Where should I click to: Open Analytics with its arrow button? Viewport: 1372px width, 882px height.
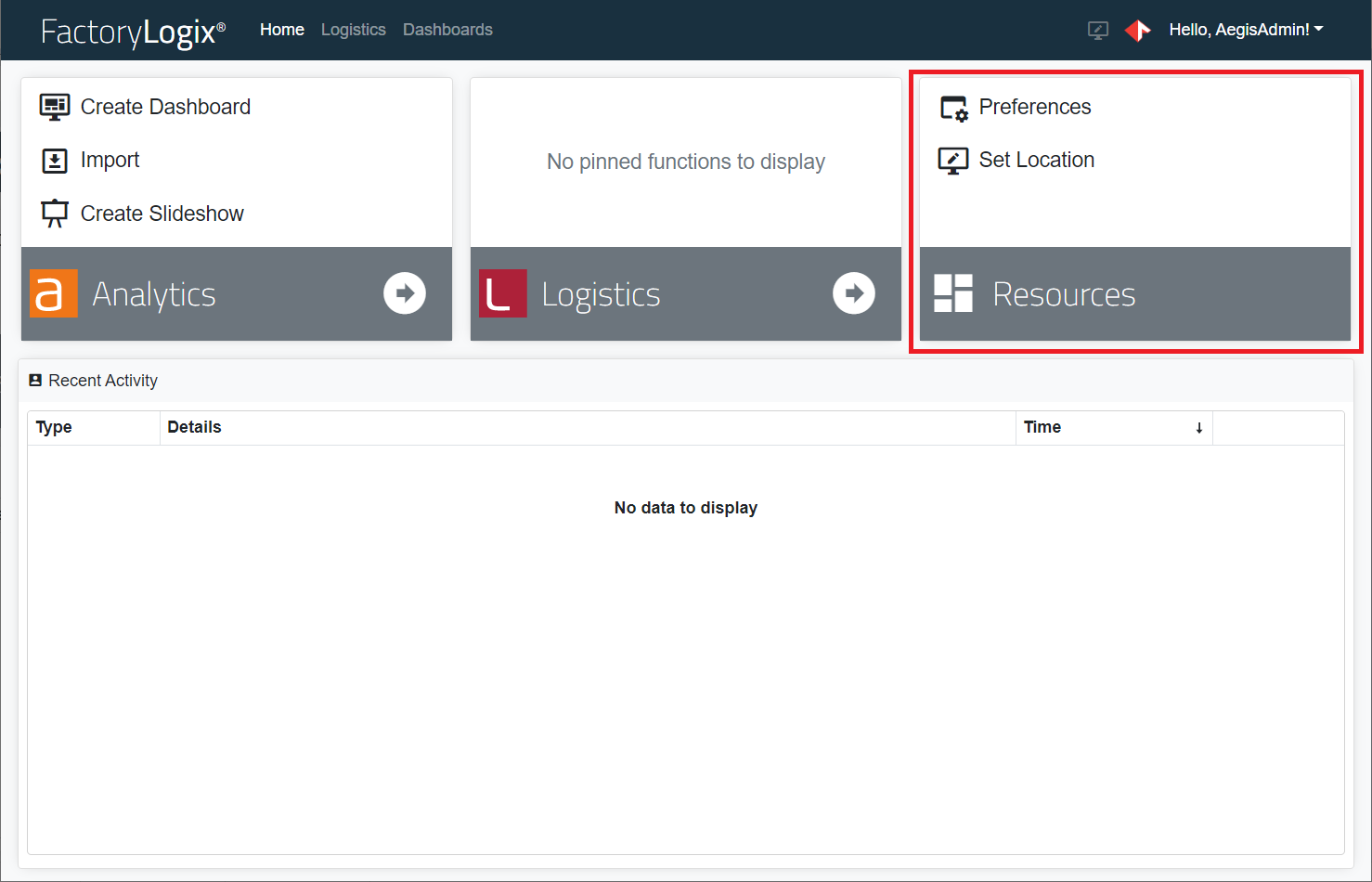coord(405,293)
